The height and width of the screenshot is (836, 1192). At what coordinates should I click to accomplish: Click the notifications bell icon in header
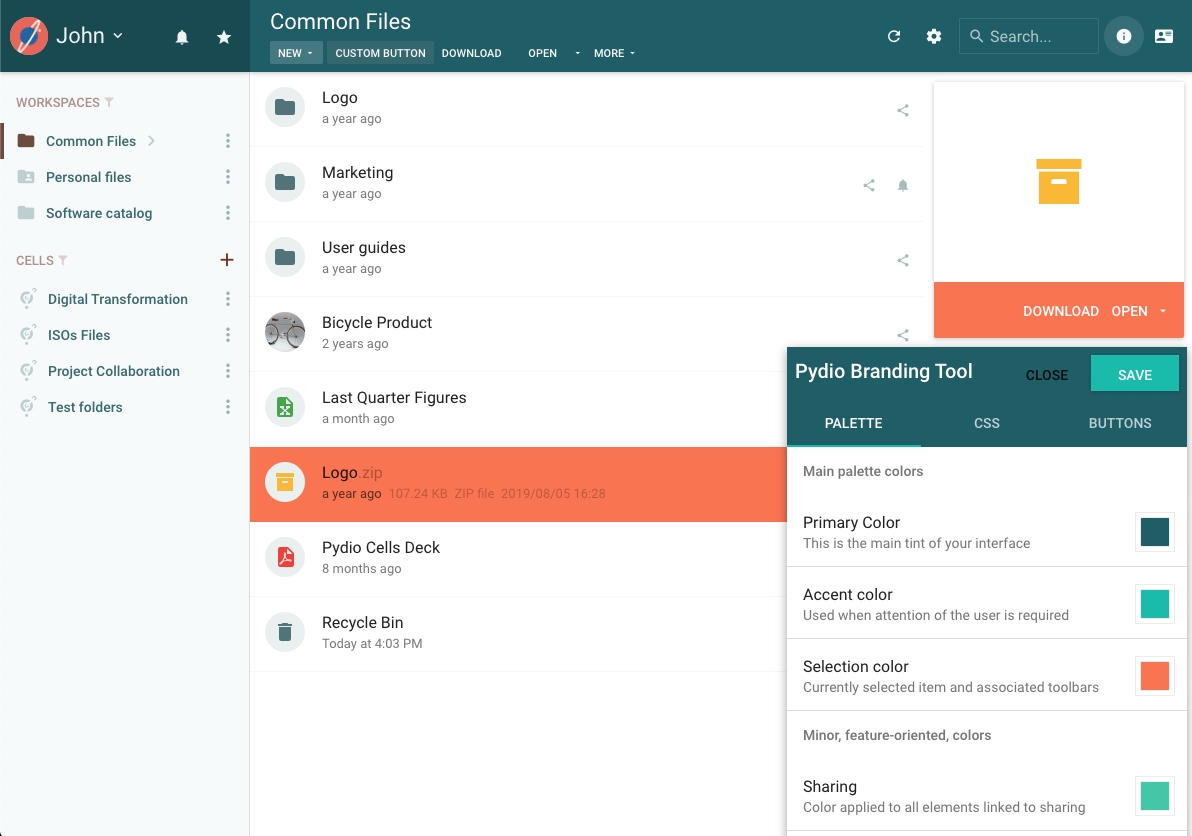pyautogui.click(x=182, y=37)
